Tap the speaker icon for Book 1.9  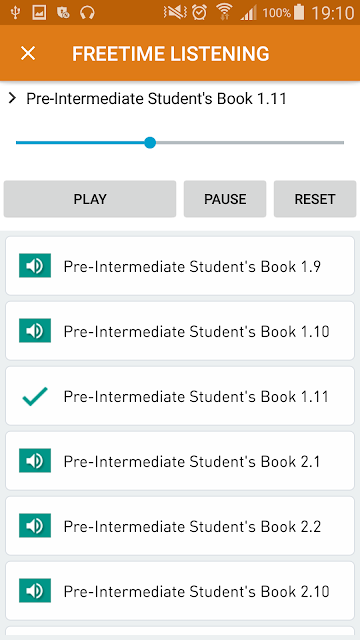(35, 266)
